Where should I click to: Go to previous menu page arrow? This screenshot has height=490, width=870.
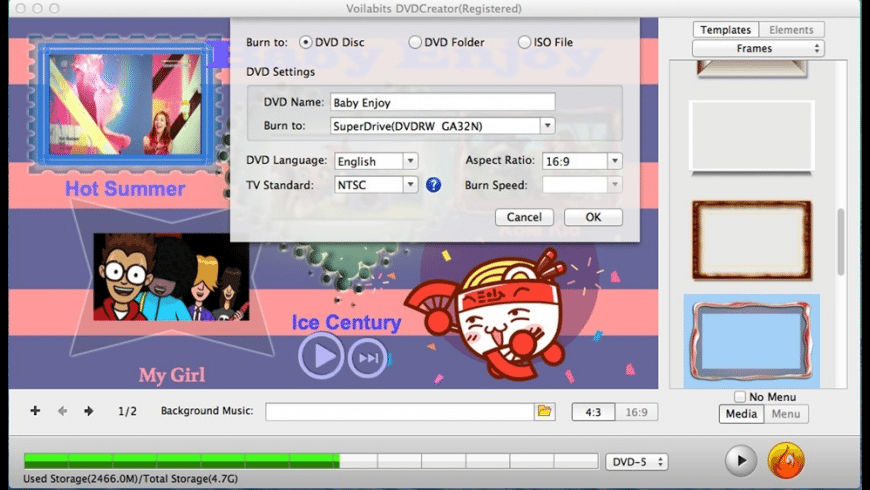[x=62, y=411]
